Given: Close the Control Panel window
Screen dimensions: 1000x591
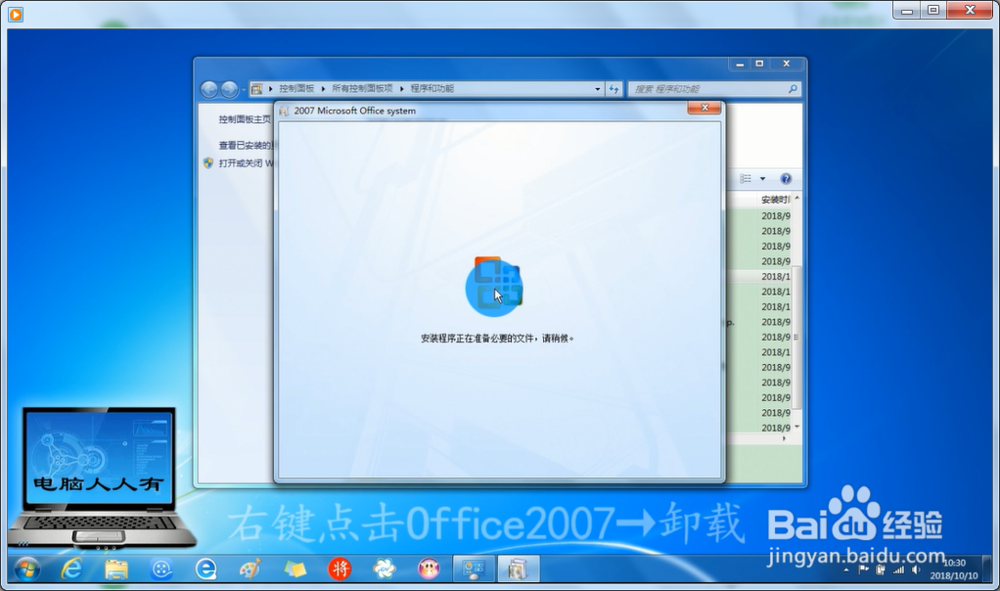Looking at the screenshot, I should [786, 64].
